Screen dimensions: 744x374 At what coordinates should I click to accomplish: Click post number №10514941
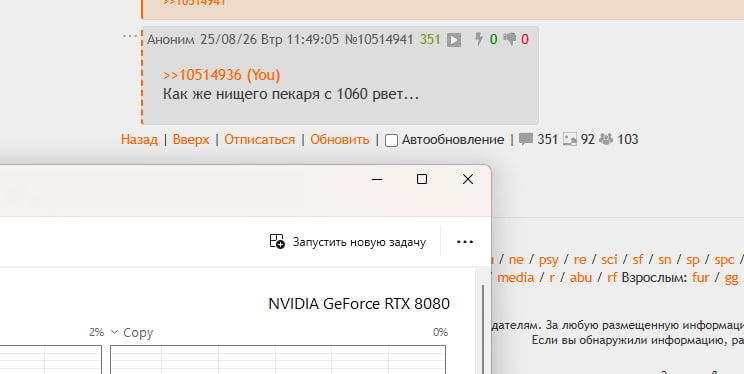click(379, 39)
